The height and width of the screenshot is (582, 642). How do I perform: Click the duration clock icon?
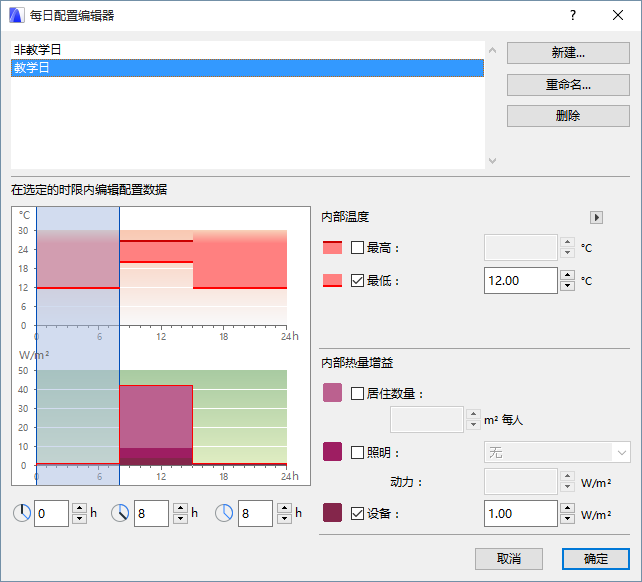224,513
